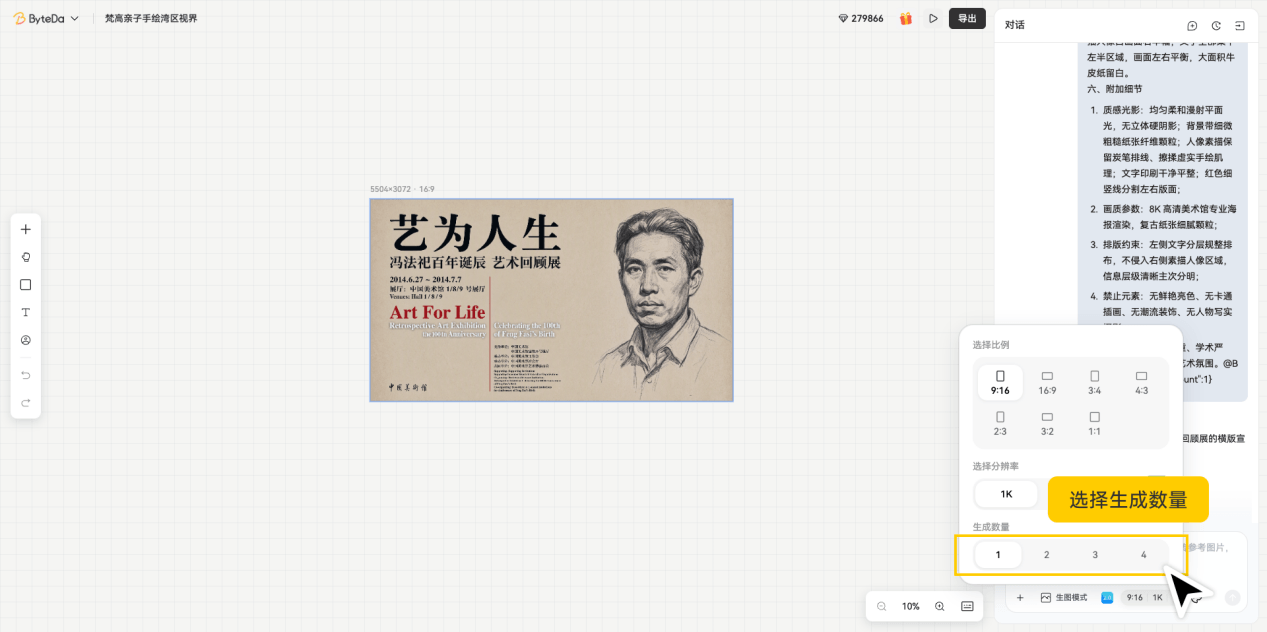Choose the 2:3 aspect ratio
This screenshot has width=1267, height=632.
pyautogui.click(x=1000, y=423)
